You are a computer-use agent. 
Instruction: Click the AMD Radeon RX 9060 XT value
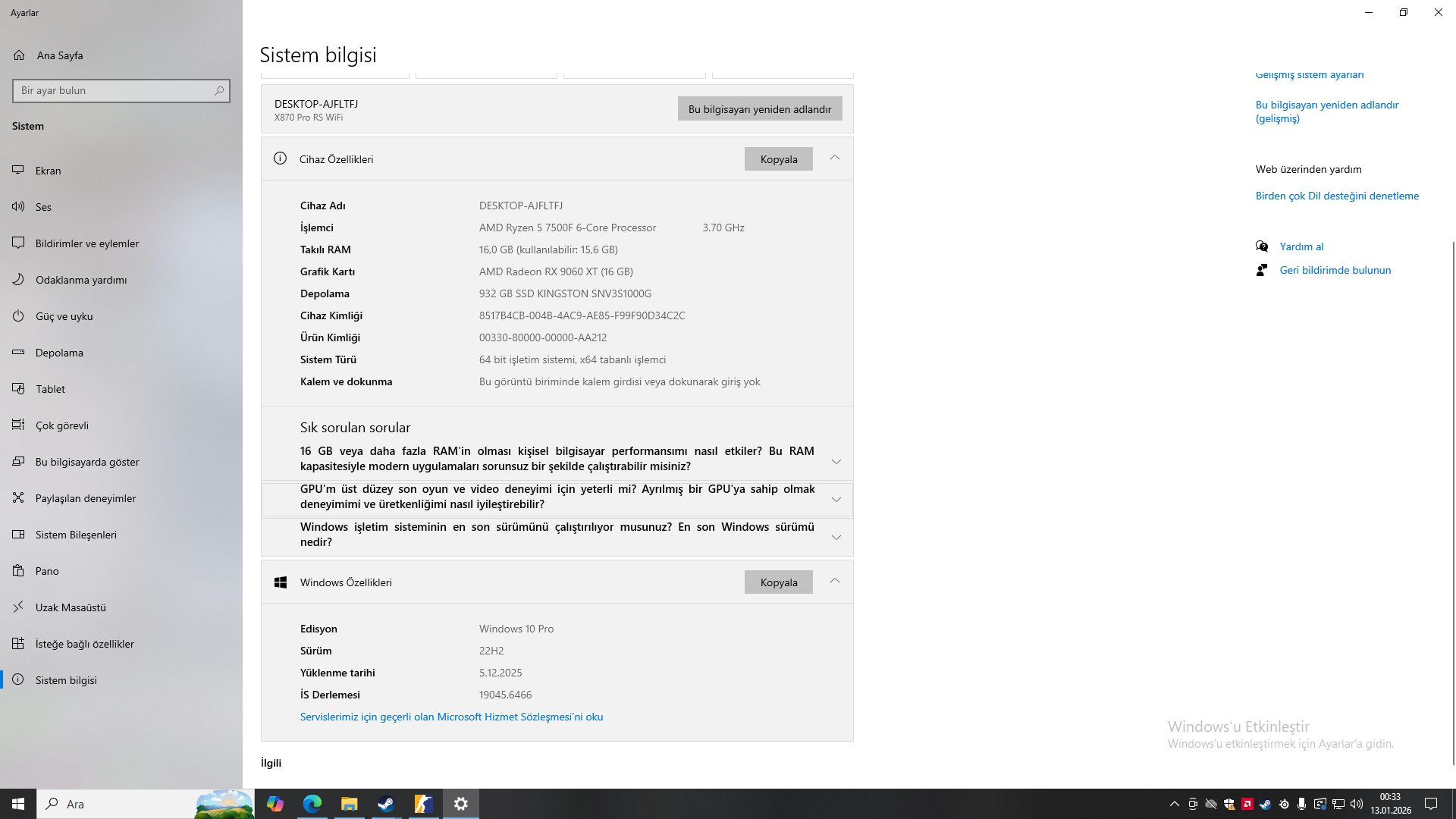(556, 271)
